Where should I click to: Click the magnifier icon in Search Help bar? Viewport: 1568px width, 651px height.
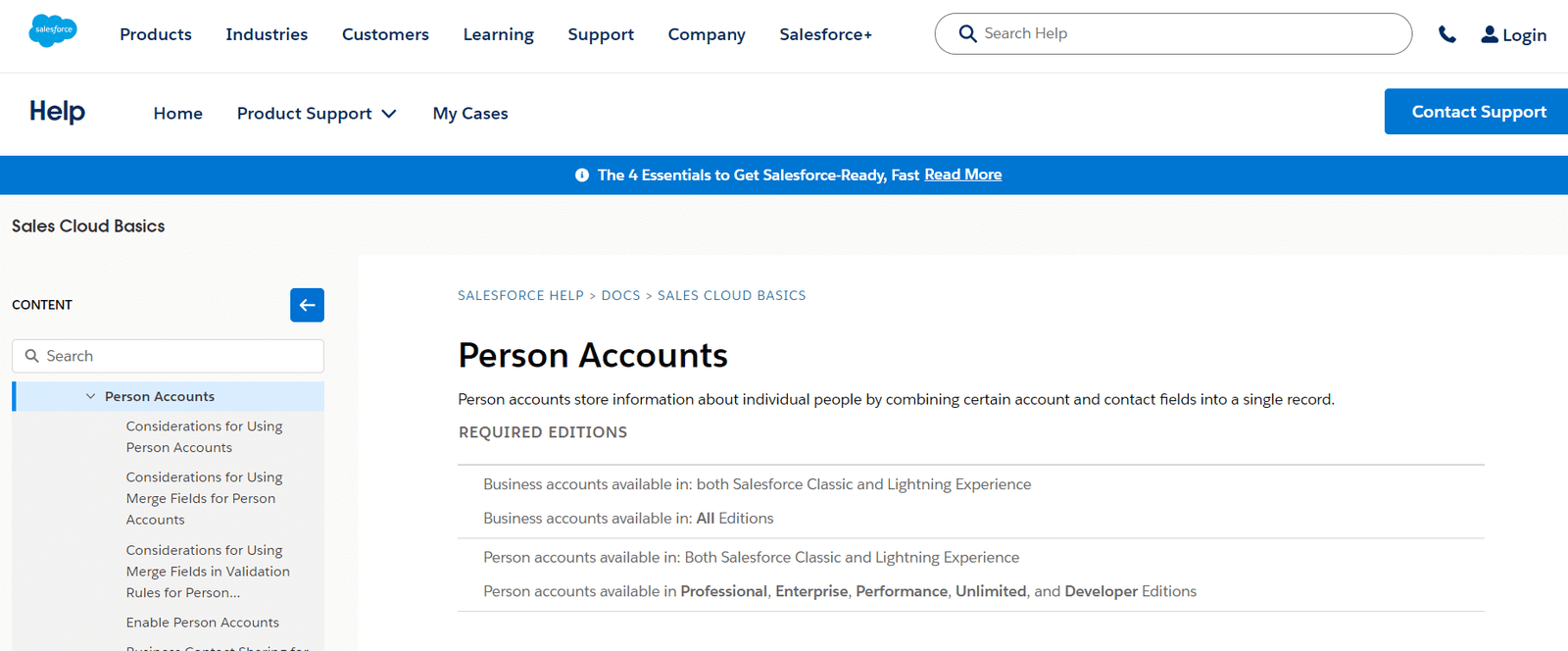(967, 32)
